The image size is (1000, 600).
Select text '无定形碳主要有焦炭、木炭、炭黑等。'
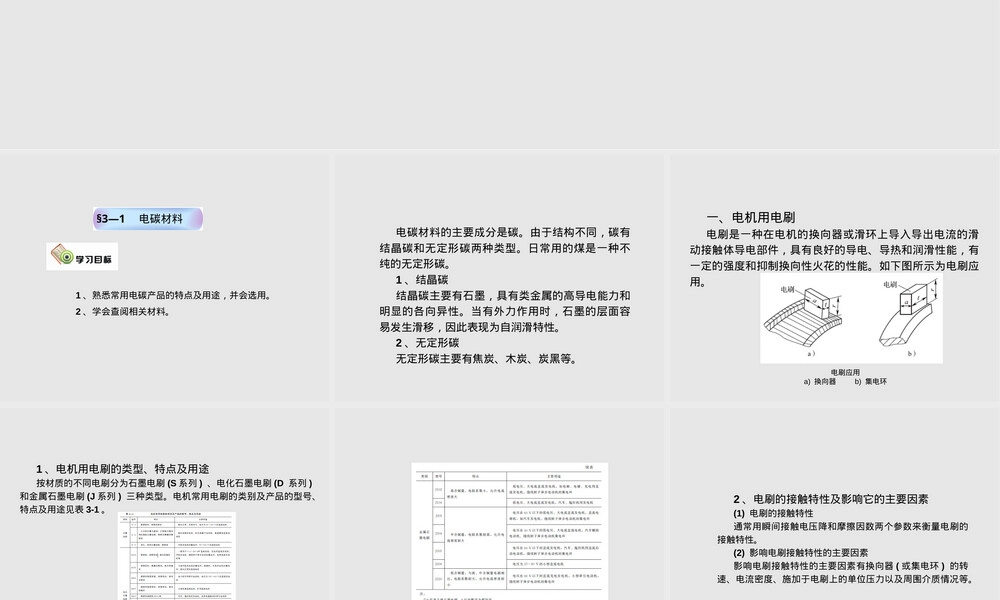[x=489, y=359]
